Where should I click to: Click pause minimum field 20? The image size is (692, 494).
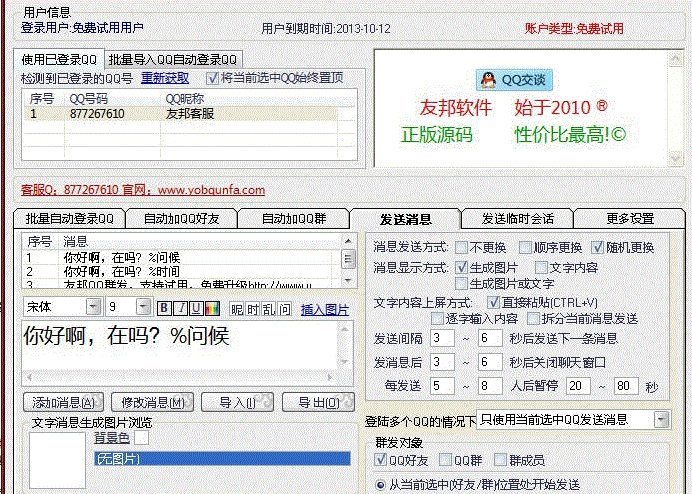[x=578, y=386]
